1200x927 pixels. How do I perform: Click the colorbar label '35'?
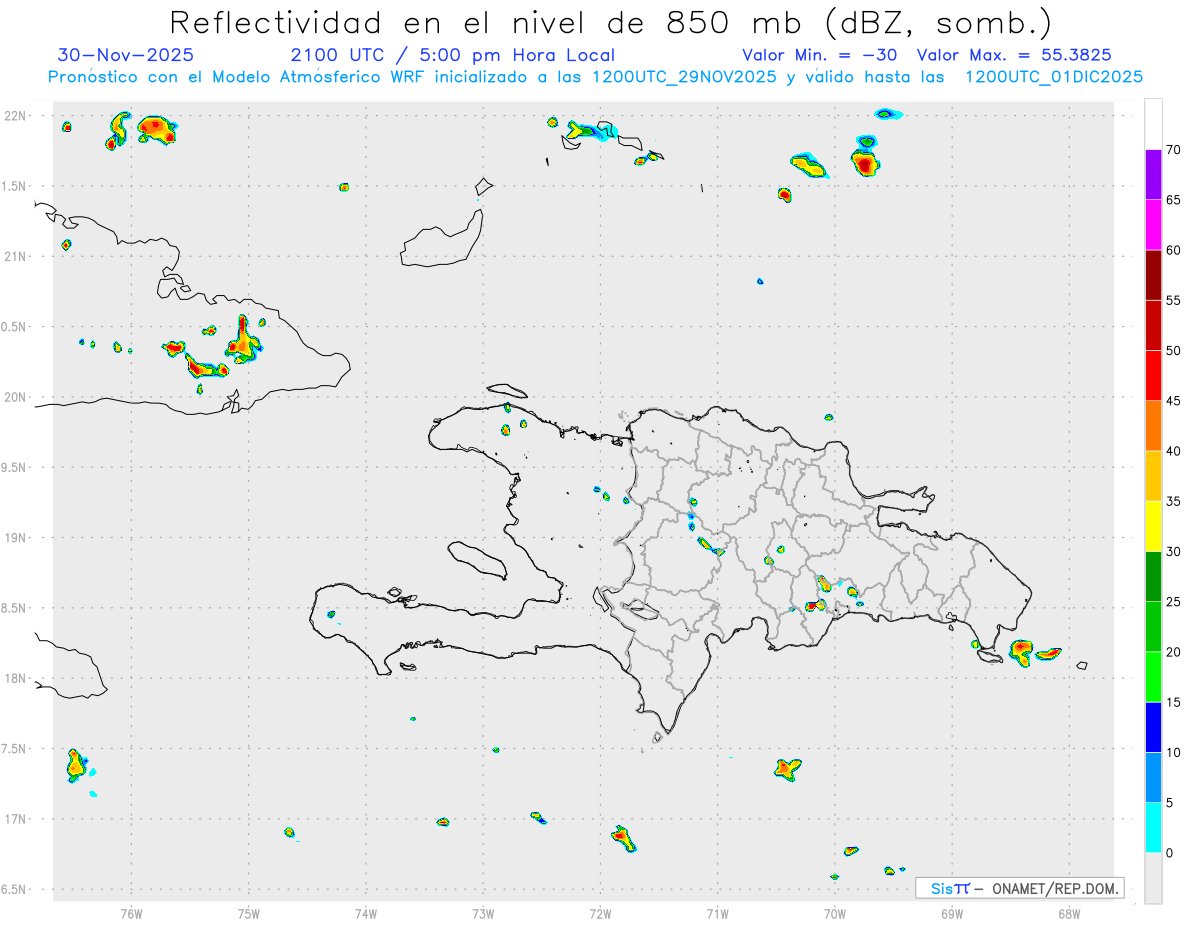tap(1174, 501)
